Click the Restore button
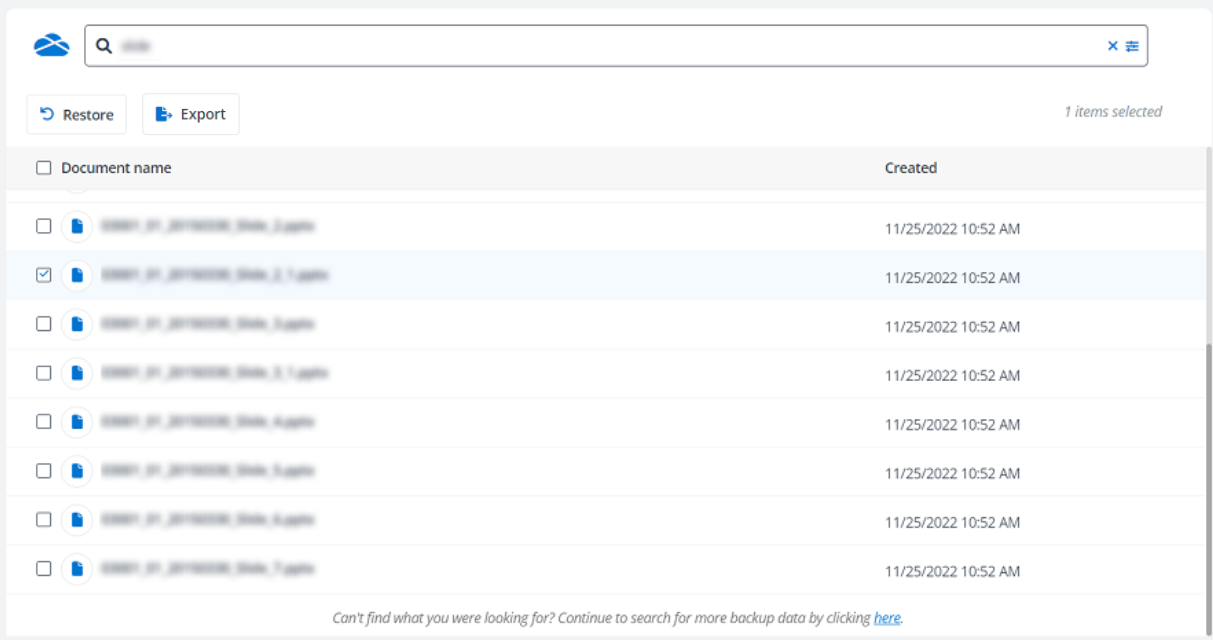 (x=76, y=113)
